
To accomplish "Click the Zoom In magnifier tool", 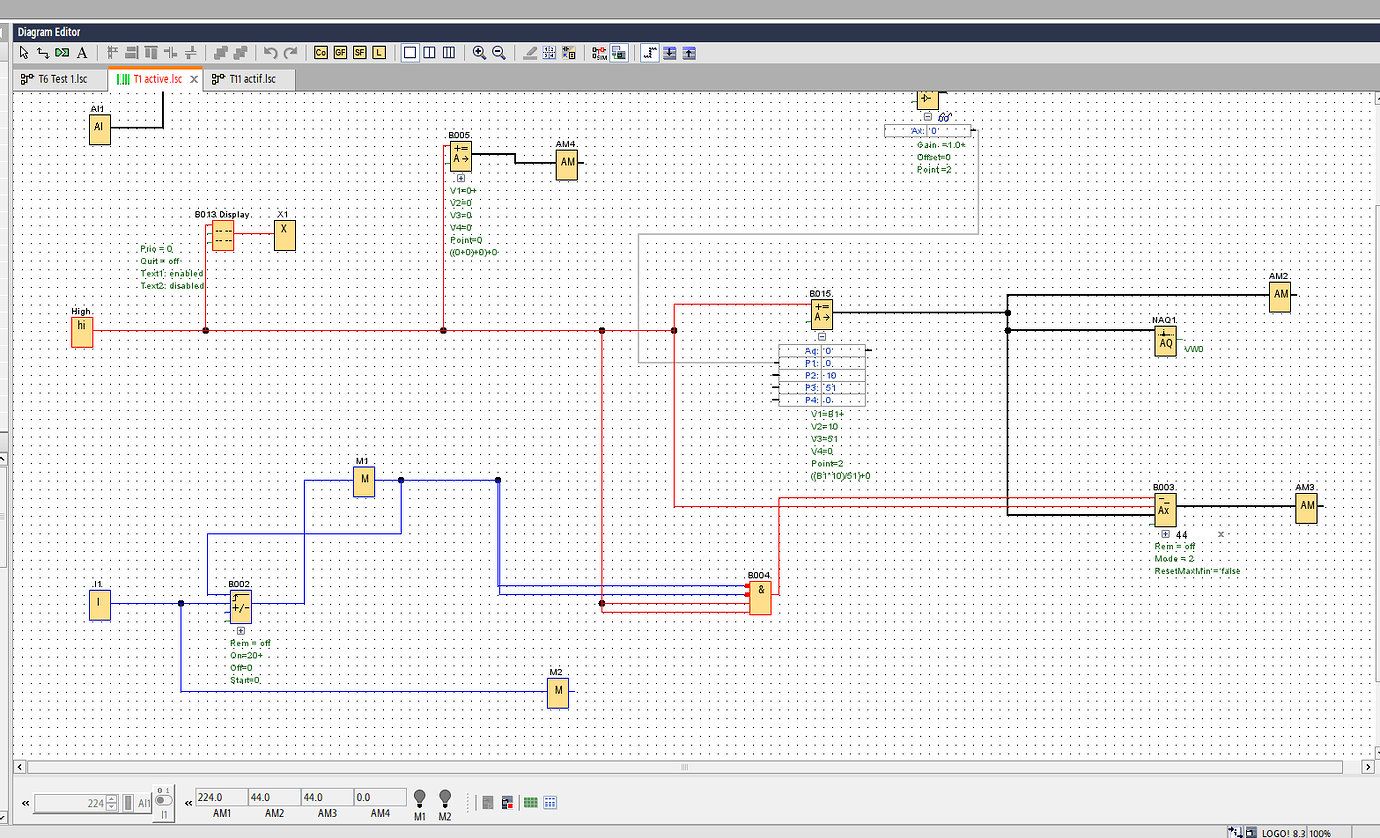I will (x=481, y=52).
